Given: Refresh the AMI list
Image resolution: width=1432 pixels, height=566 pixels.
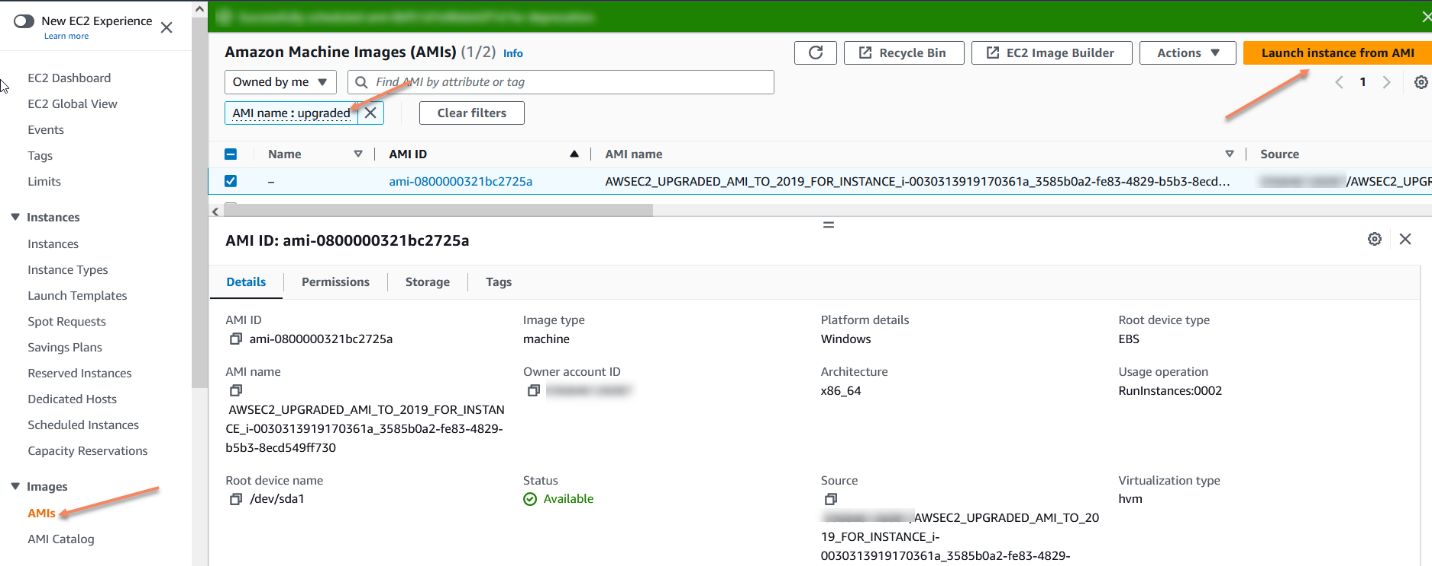Looking at the screenshot, I should pos(815,53).
